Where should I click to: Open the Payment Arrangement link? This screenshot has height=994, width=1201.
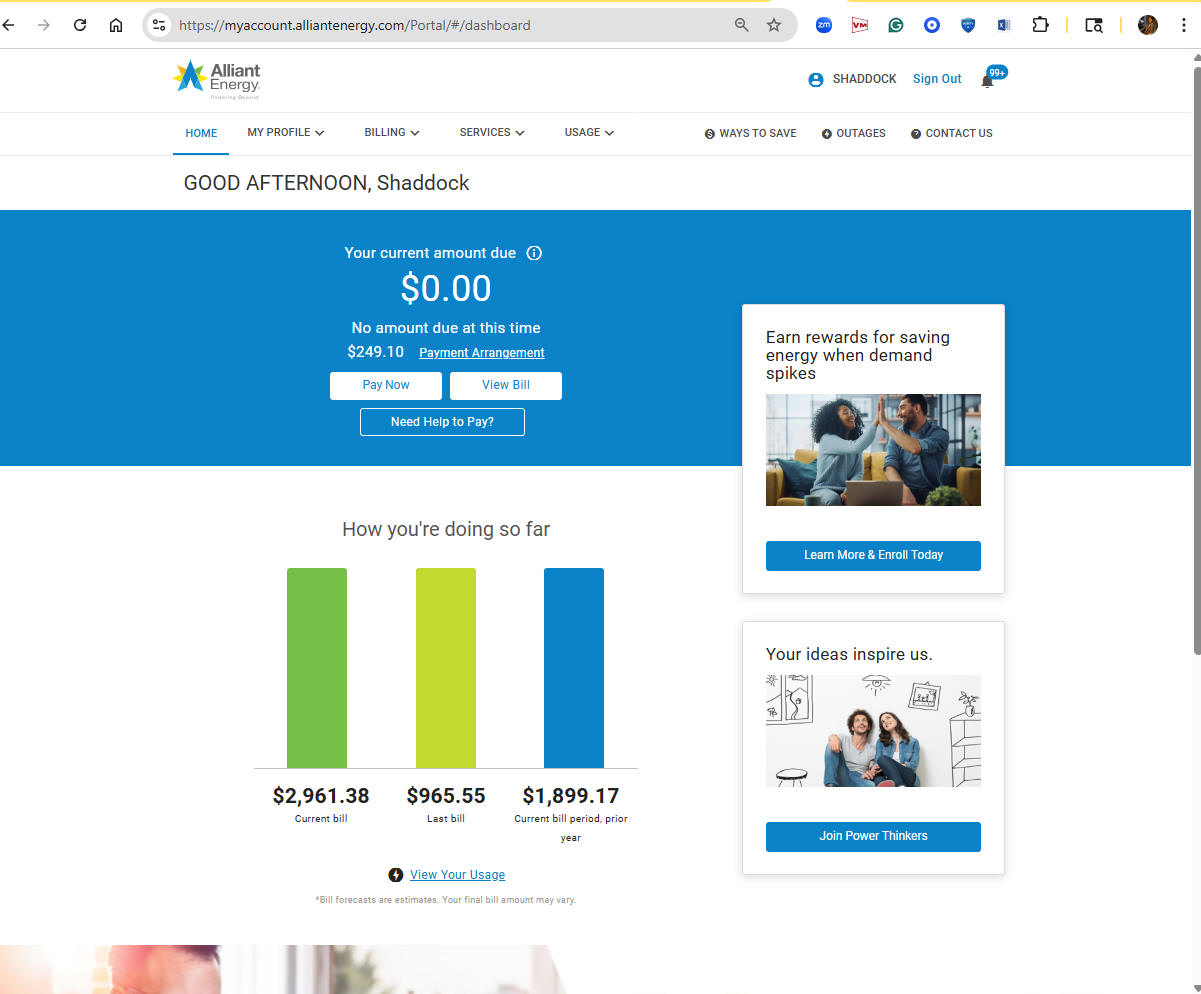(481, 353)
